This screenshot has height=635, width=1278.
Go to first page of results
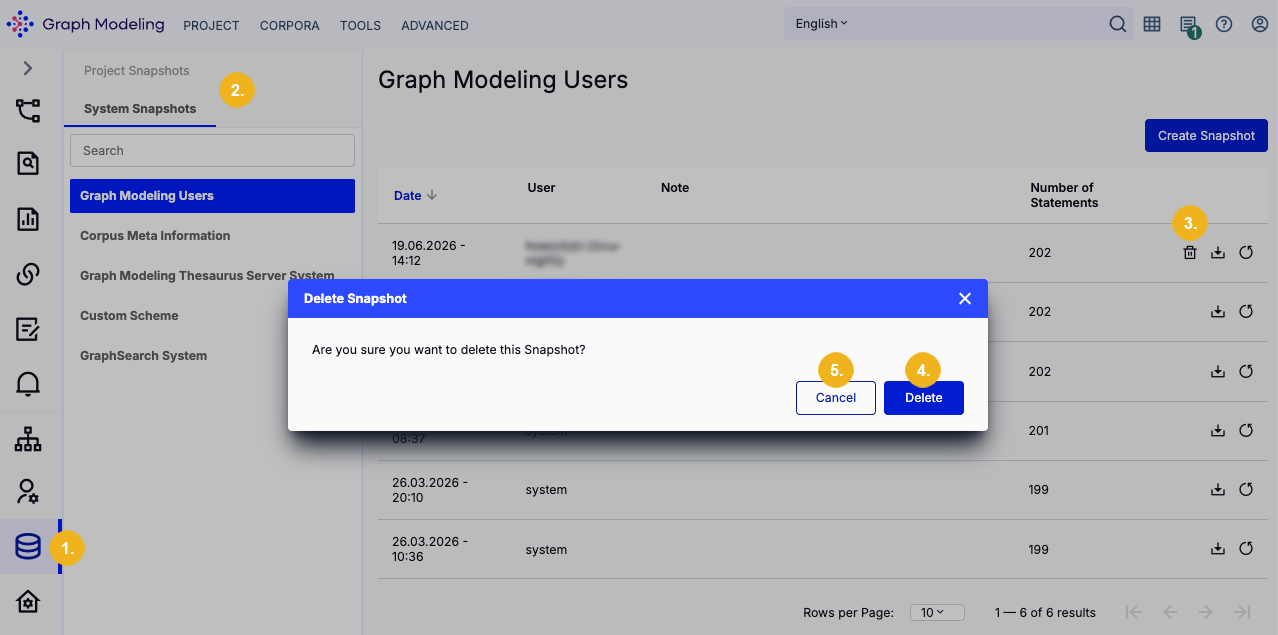1134,612
